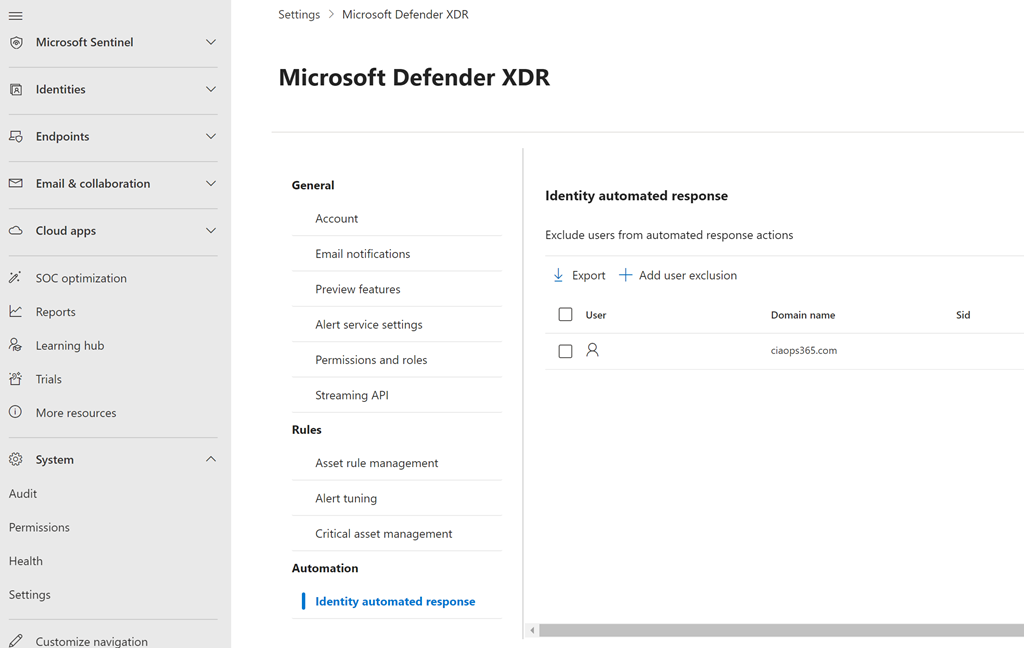Click the Identities sidebar icon
The height and width of the screenshot is (648, 1024).
[x=16, y=89]
